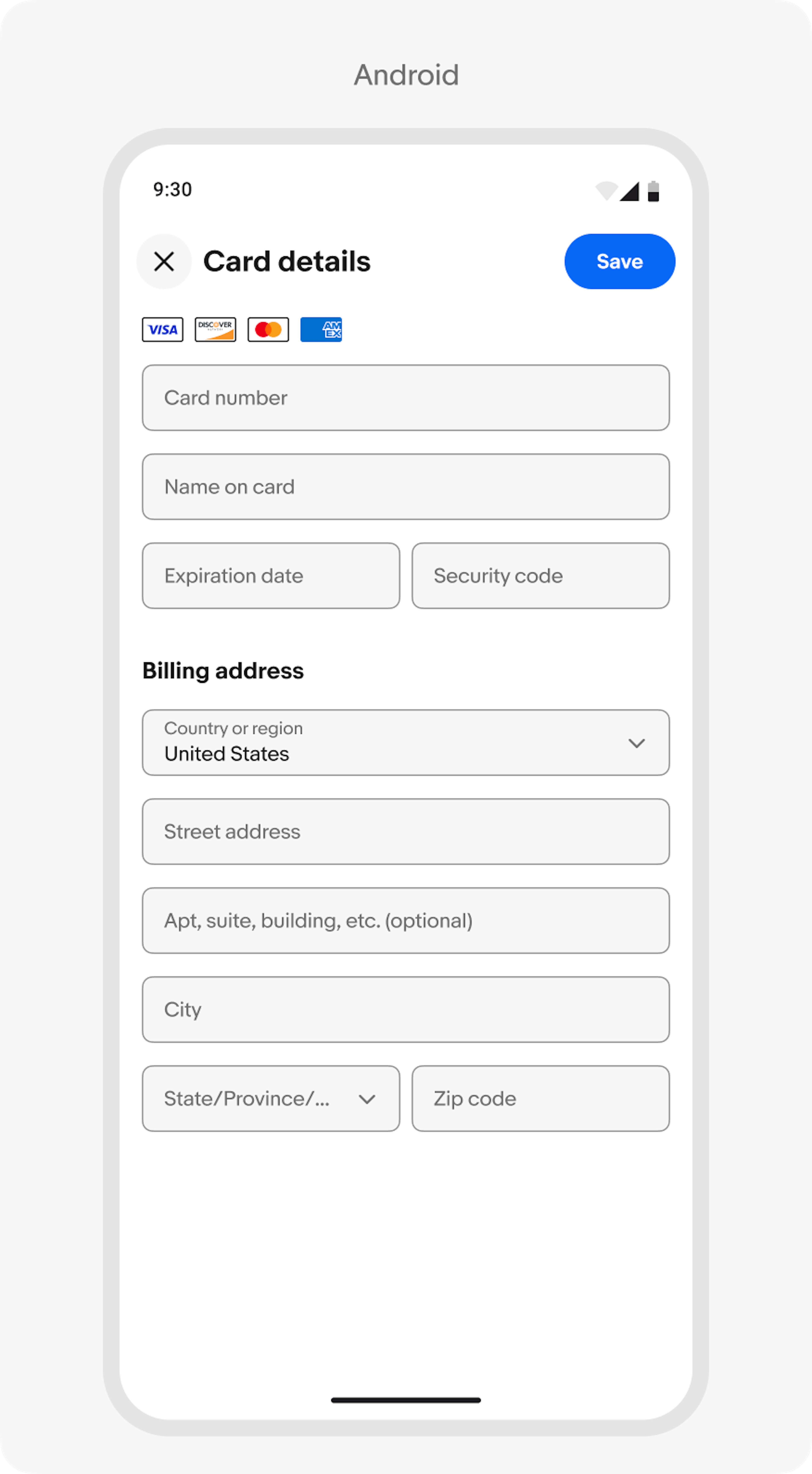Click the battery status icon
Screen dimensions: 812x1474
coord(653,191)
